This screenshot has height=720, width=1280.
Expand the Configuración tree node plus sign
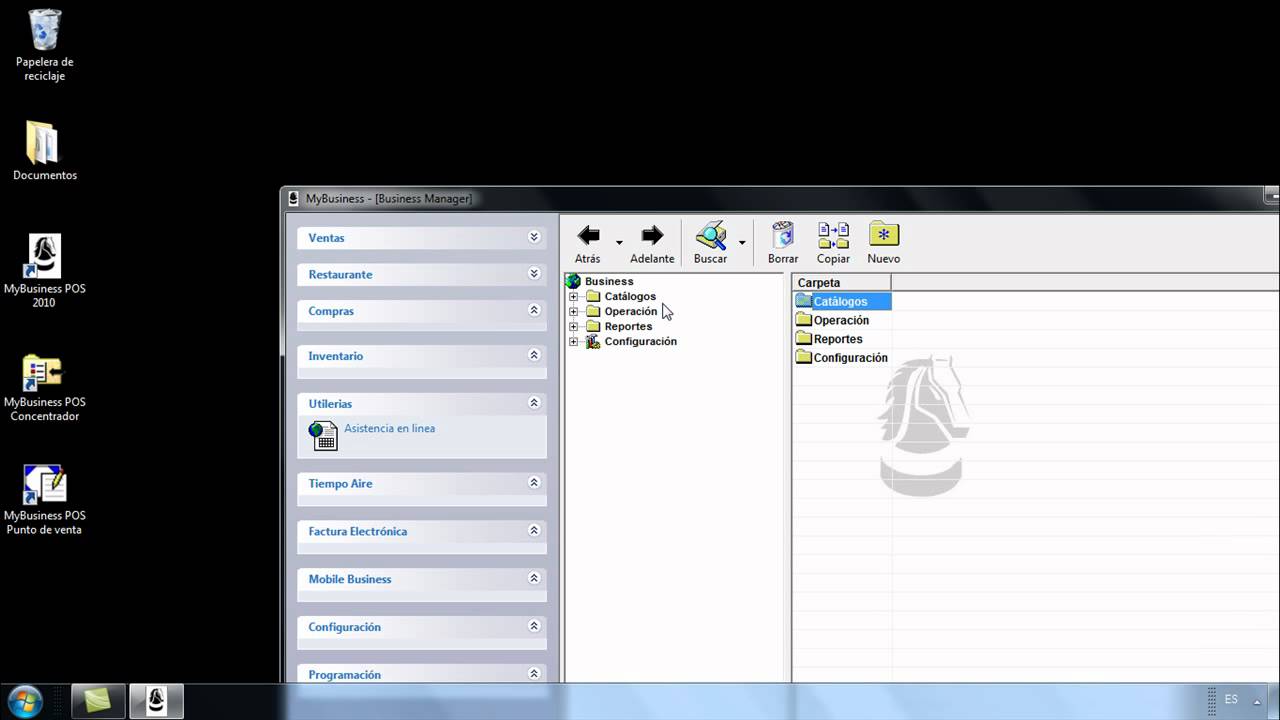point(573,342)
